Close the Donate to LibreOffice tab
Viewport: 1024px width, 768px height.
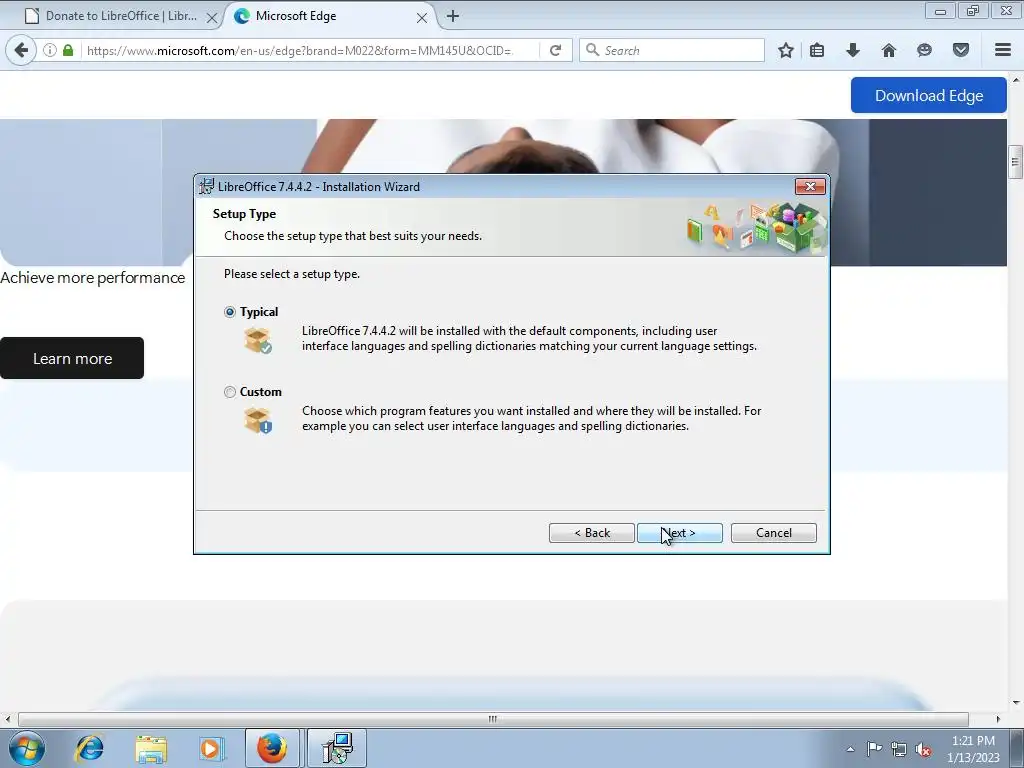212,18
